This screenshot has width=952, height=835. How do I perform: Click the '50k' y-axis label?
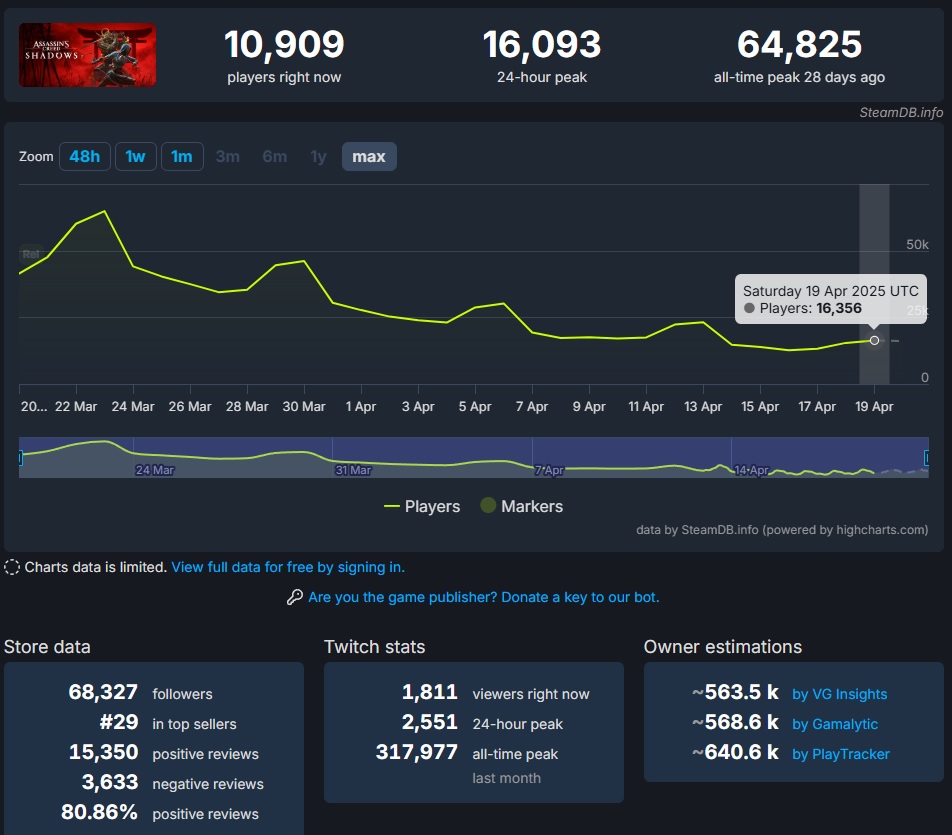[917, 244]
